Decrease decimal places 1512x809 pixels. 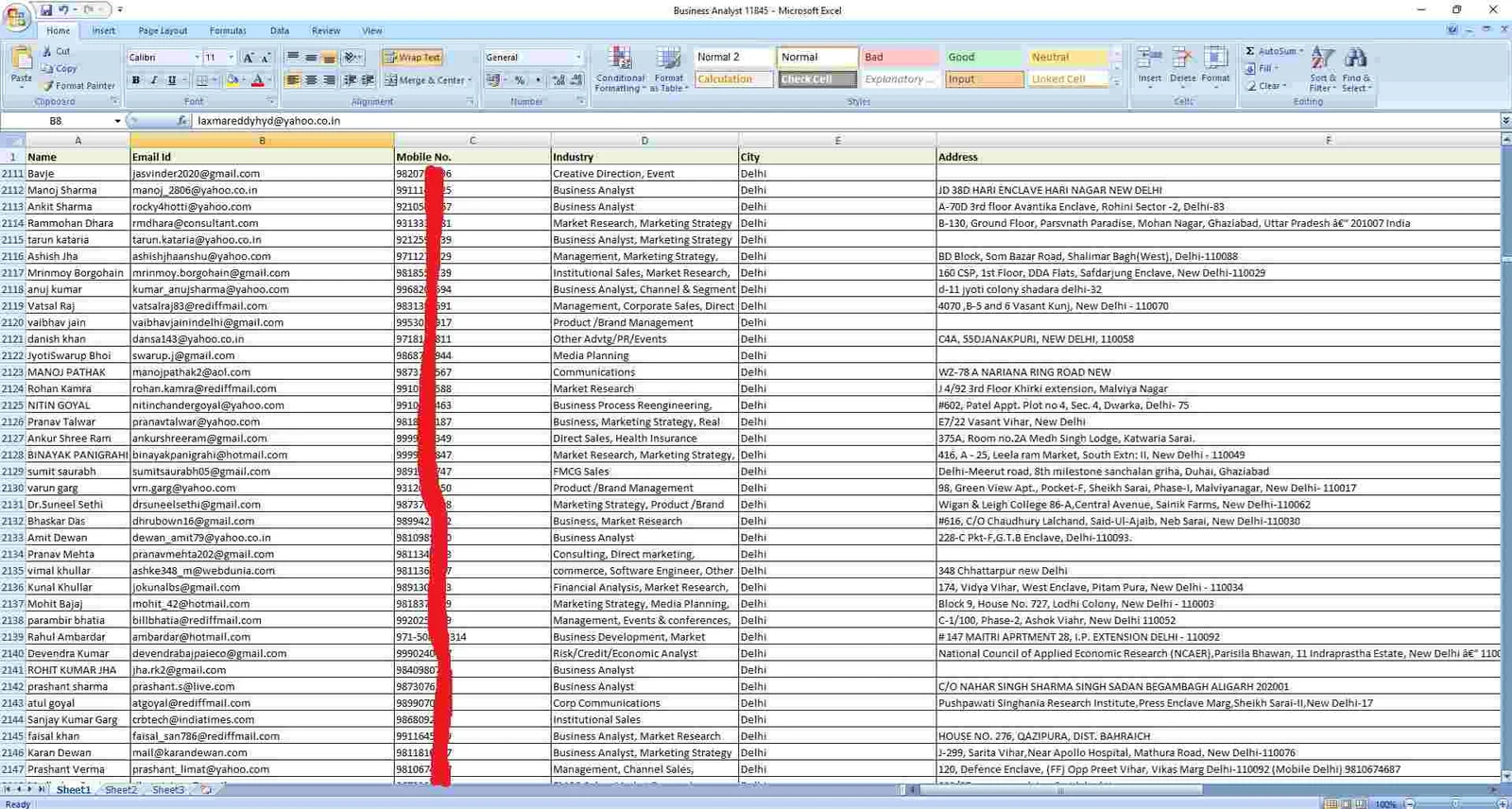tap(576, 80)
